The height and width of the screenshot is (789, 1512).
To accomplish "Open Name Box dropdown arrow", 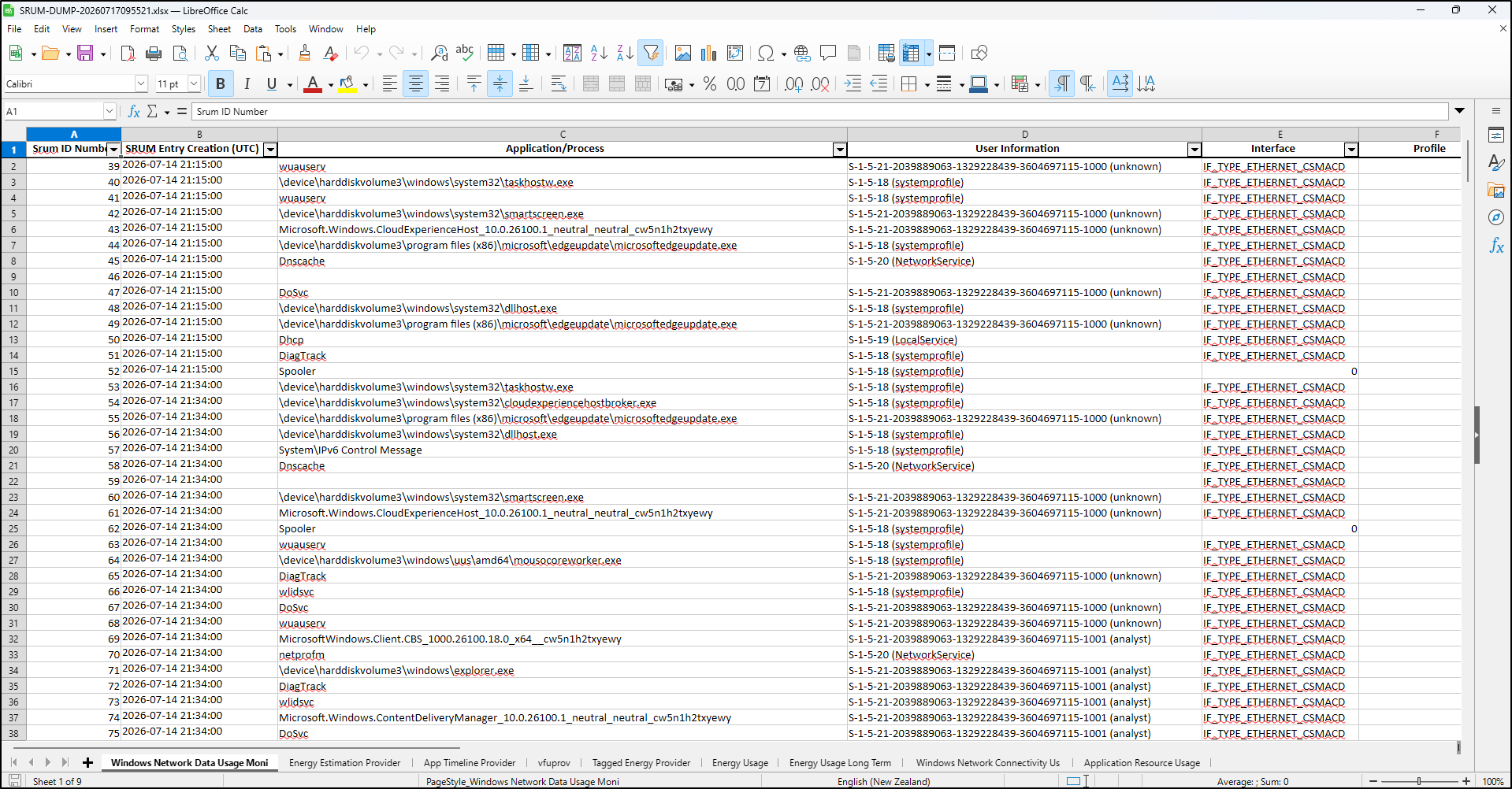I will pos(110,112).
